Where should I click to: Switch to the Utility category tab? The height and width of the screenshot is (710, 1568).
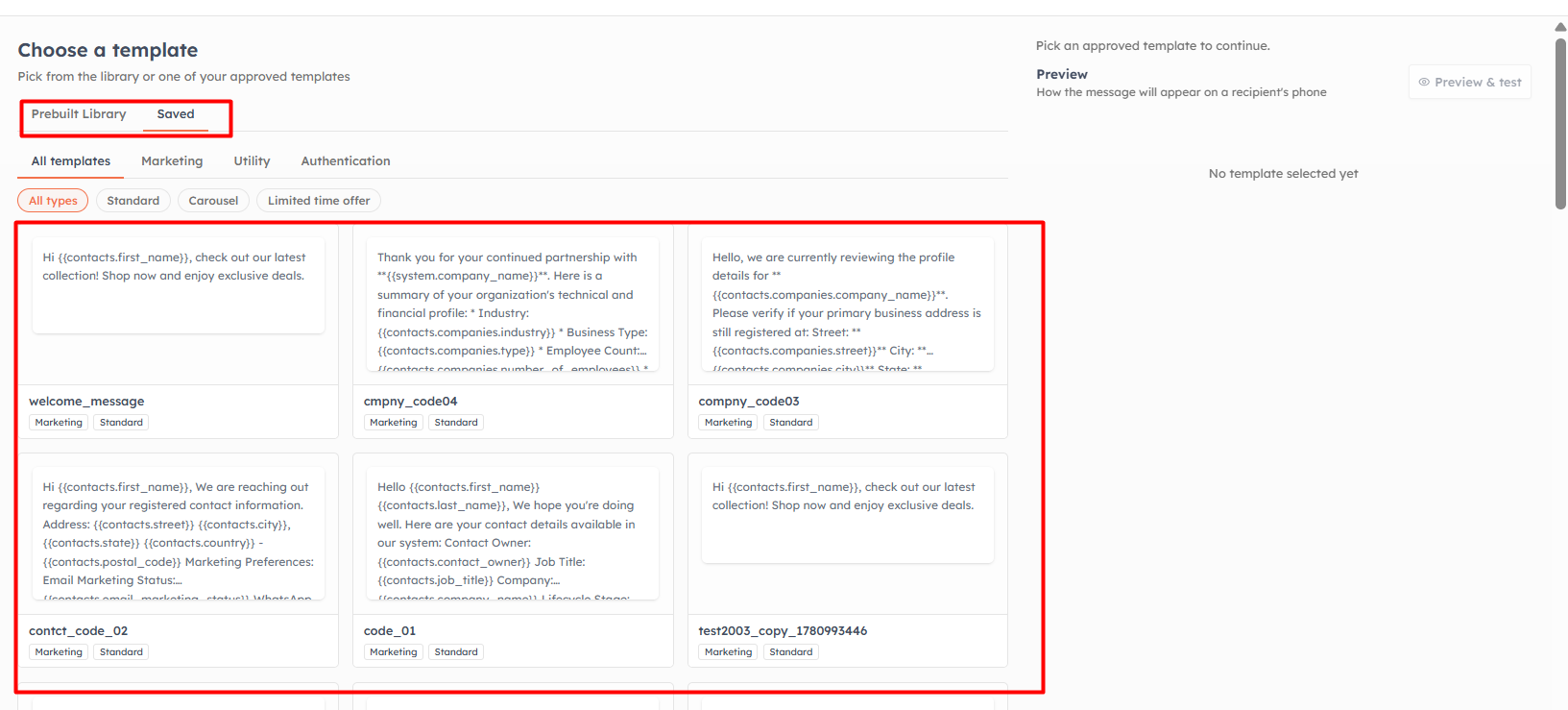[x=252, y=161]
